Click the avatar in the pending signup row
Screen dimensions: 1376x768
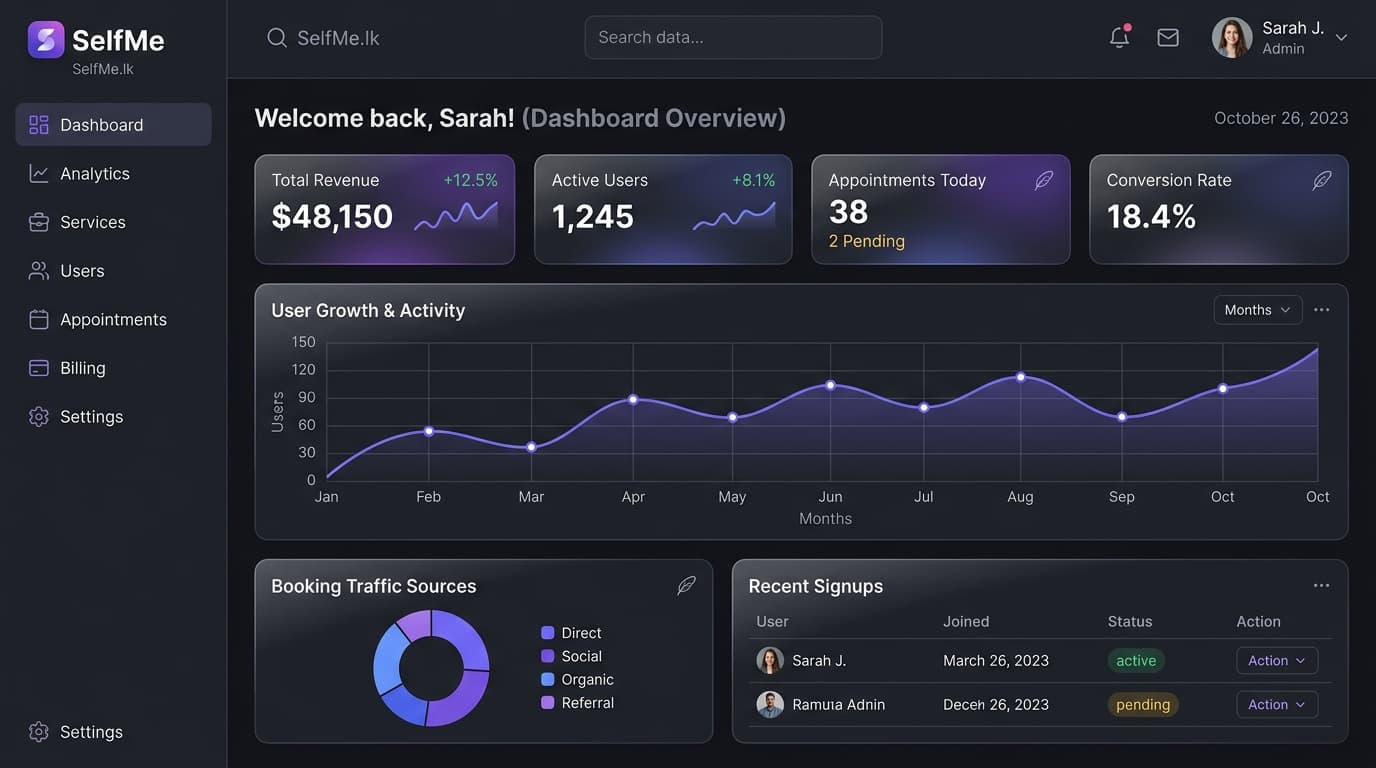[x=770, y=704]
